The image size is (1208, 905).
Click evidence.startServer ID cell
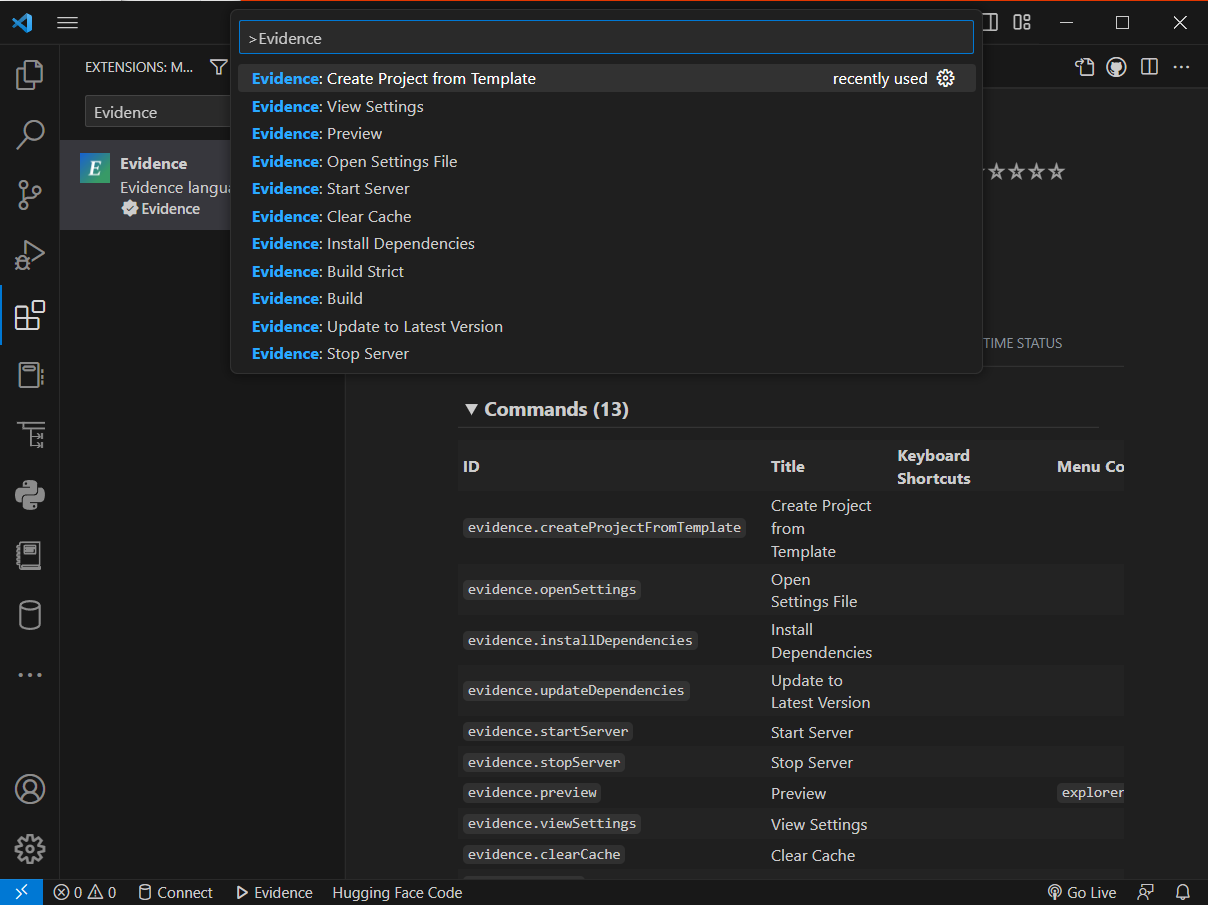(548, 732)
